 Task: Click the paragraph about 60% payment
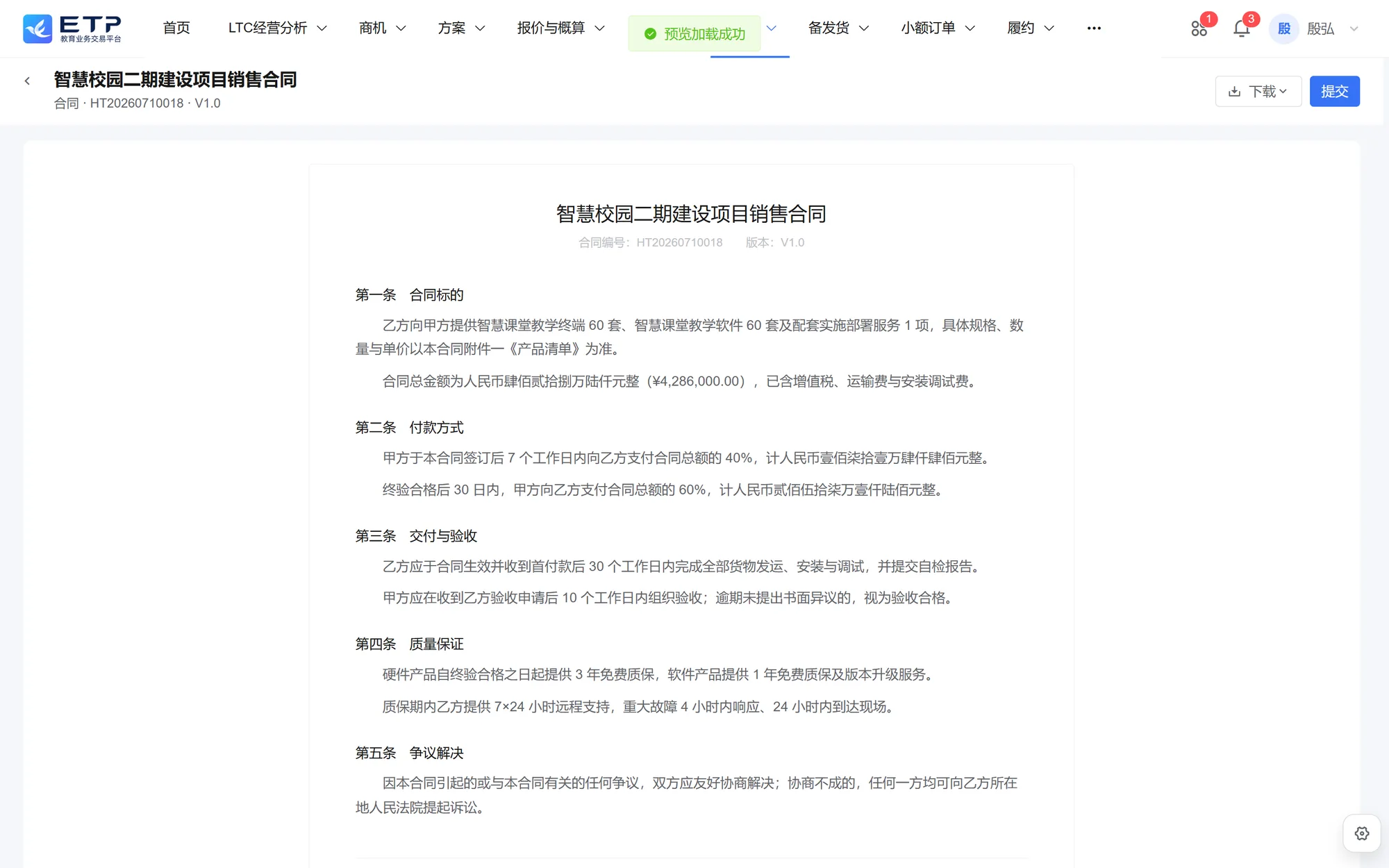tap(664, 490)
